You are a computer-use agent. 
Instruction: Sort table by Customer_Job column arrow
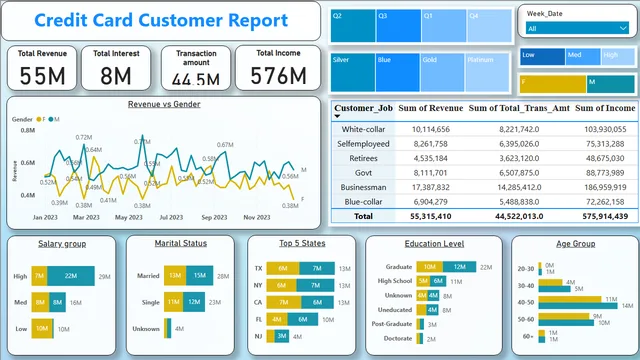click(337, 116)
